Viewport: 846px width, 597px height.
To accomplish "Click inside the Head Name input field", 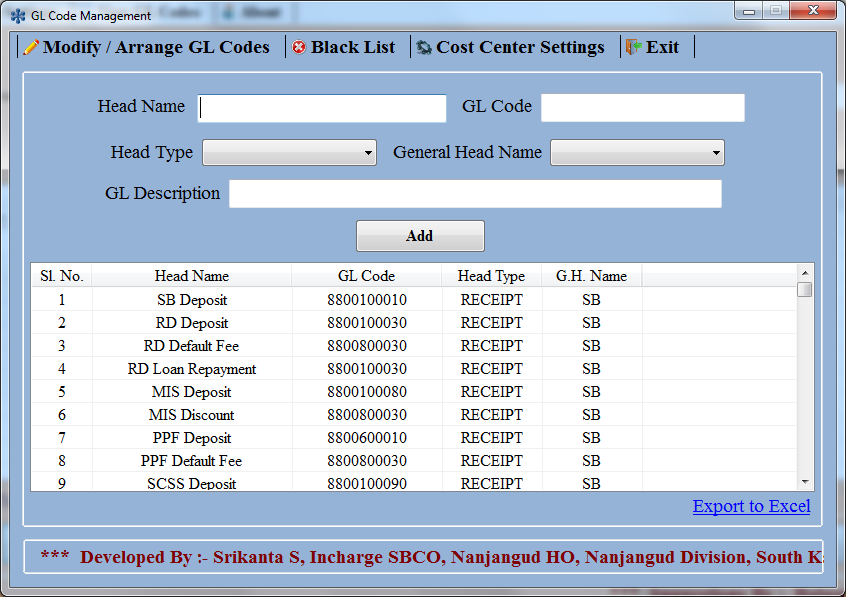I will [322, 107].
